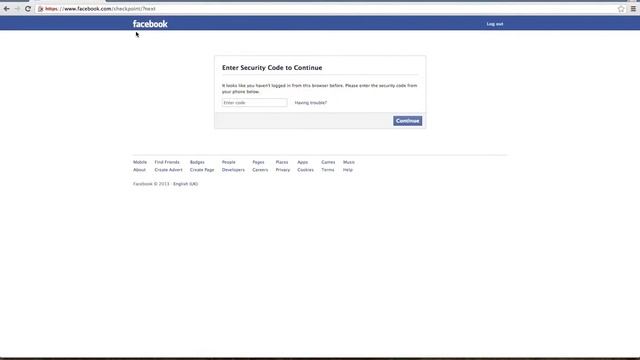Click the Log out link

(495, 24)
